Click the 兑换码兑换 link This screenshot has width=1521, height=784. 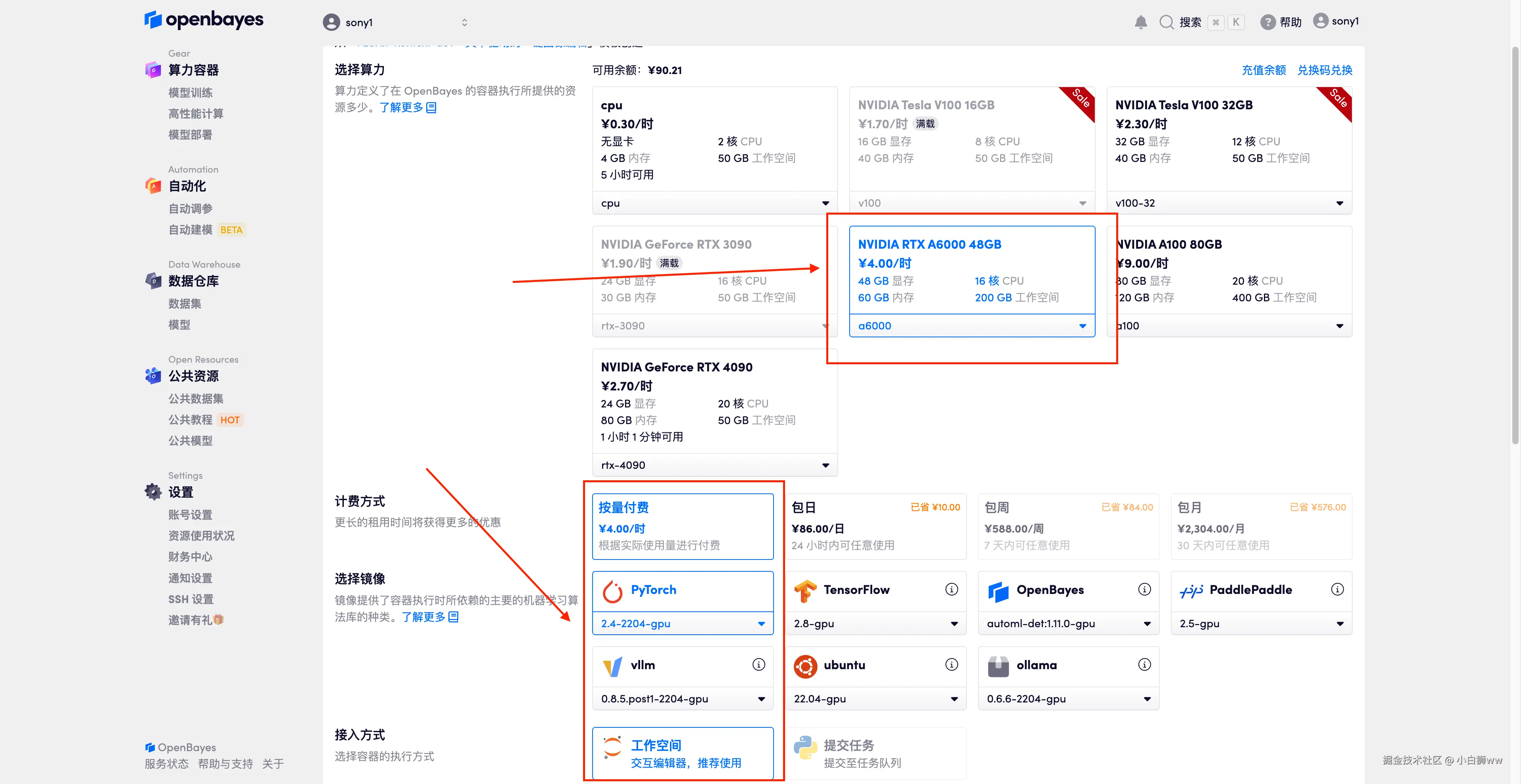pos(1325,70)
